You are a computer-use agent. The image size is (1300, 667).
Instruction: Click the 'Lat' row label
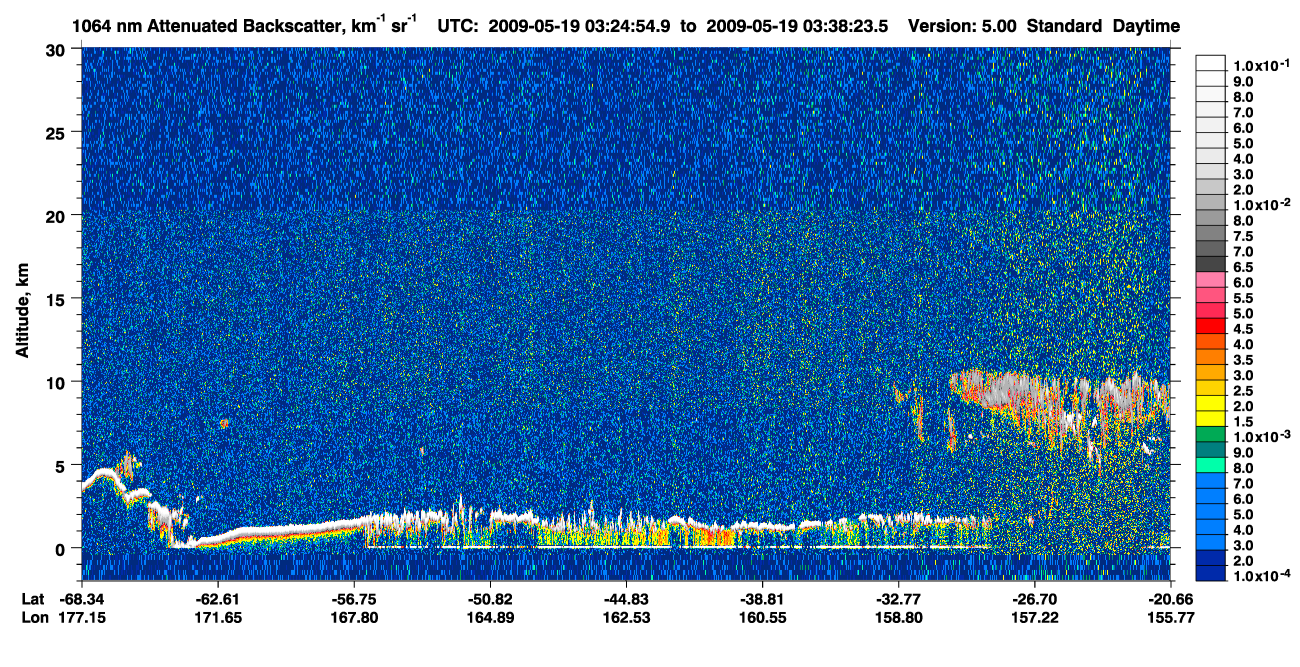(x=32, y=599)
